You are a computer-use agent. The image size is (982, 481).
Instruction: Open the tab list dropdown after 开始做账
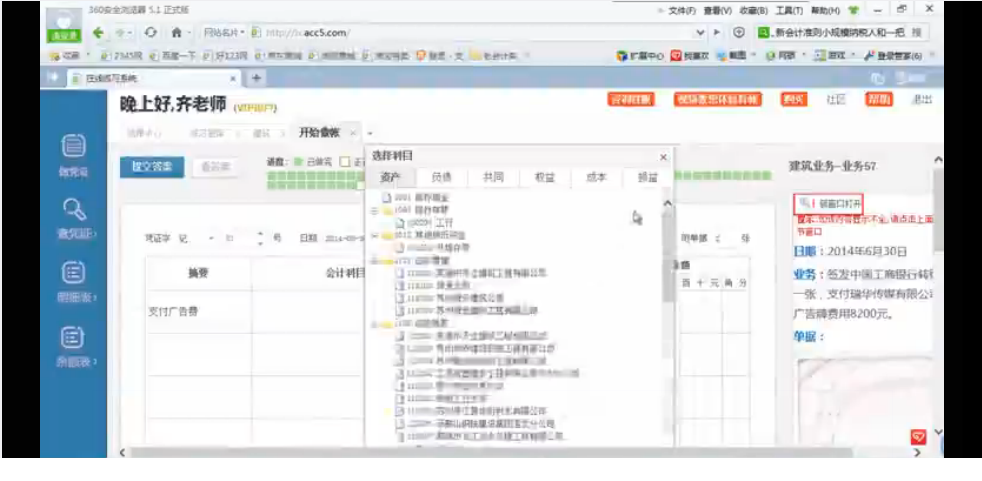click(370, 133)
